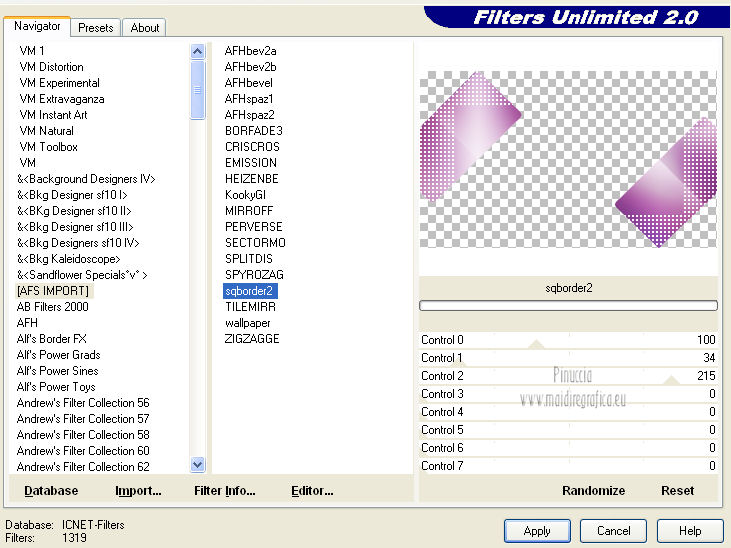Select &<Sandflower Specials*v*> category
The height and width of the screenshot is (548, 731).
(x=82, y=275)
